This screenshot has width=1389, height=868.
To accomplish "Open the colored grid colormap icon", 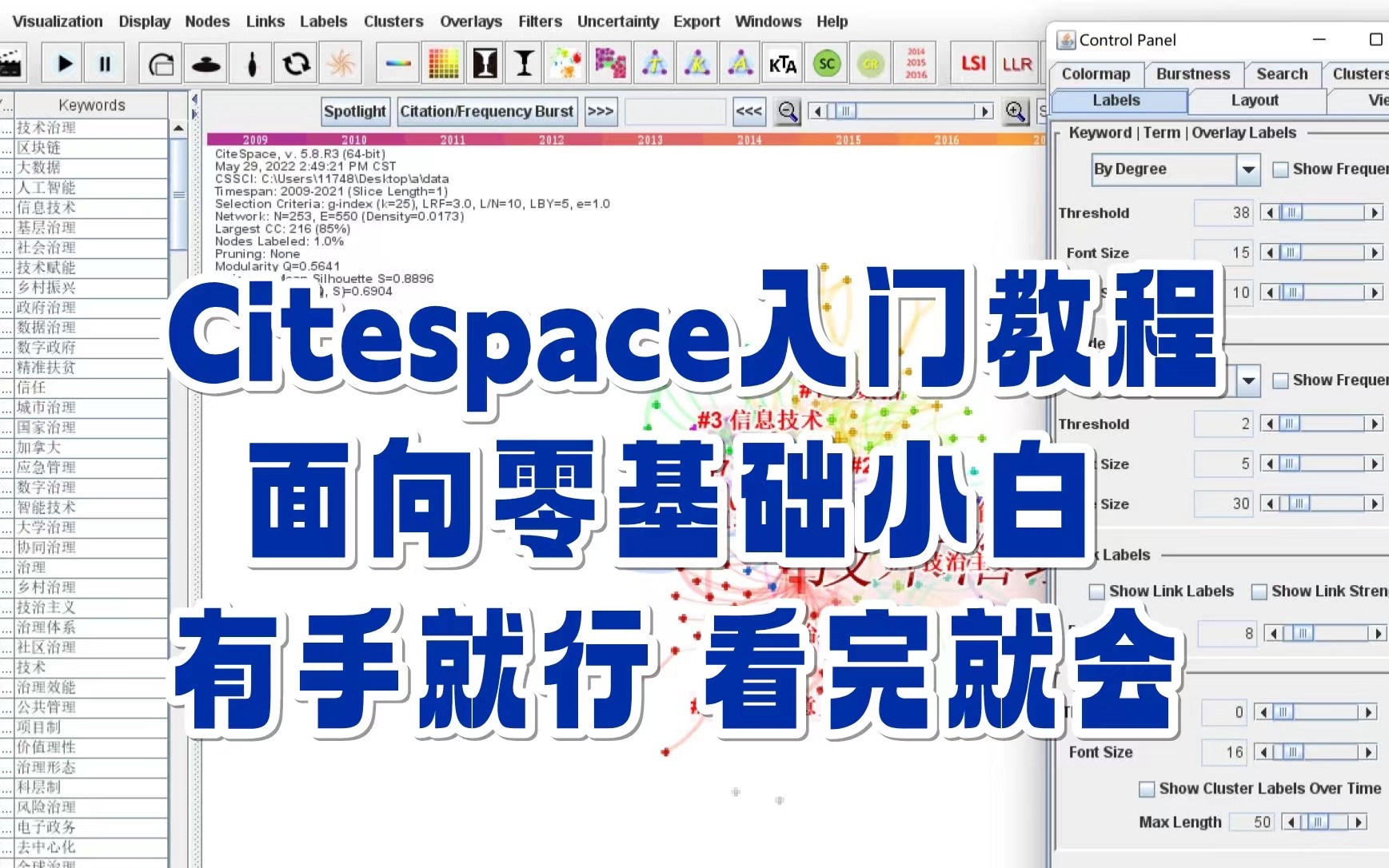I will click(x=442, y=63).
